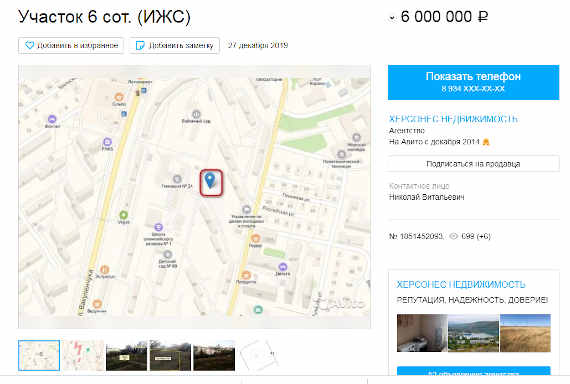Screen dimensions: 570x384
Task: Click the heart icon for favorites
Action: (x=29, y=45)
